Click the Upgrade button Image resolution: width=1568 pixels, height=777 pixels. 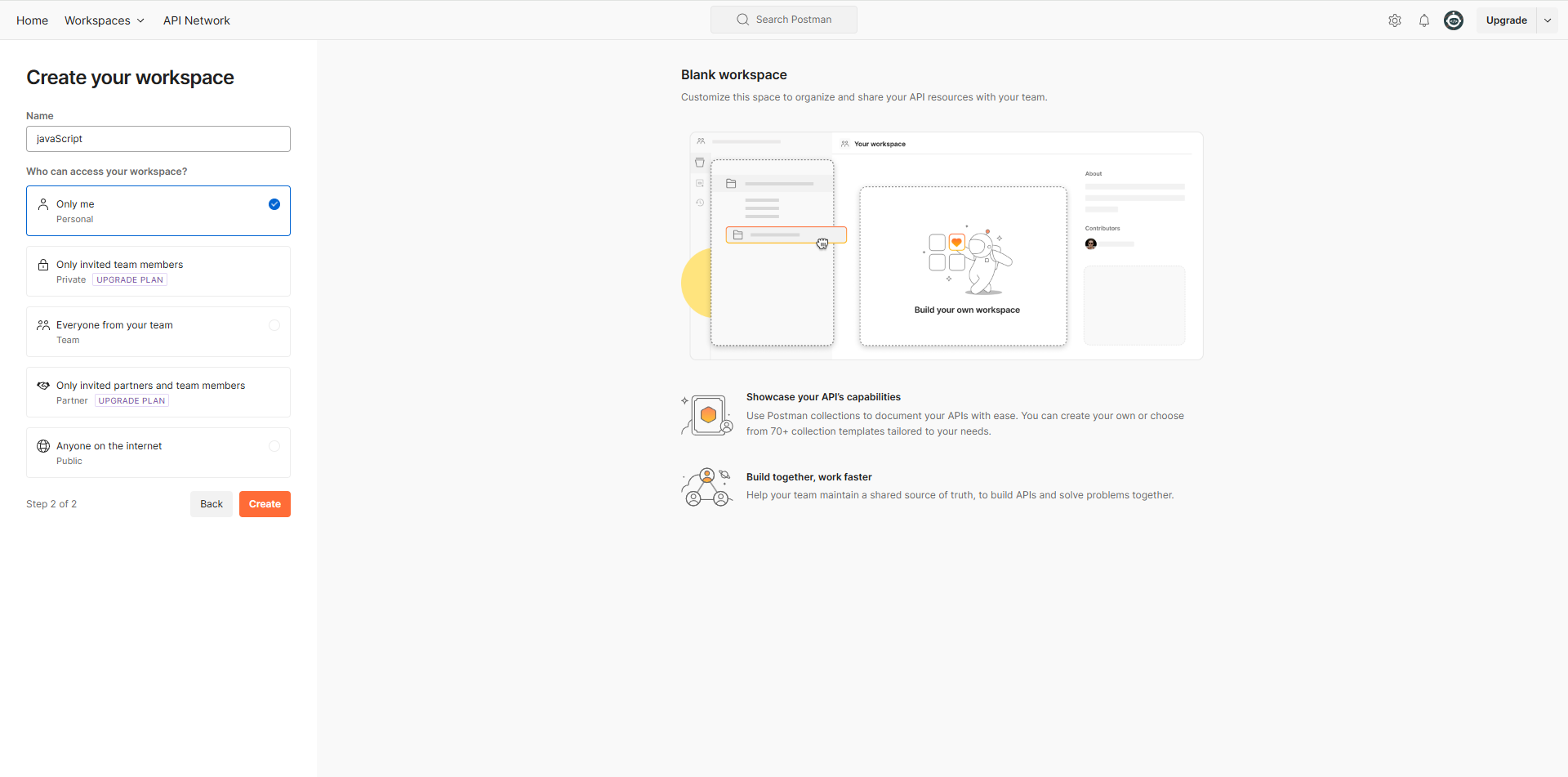[x=1506, y=20]
